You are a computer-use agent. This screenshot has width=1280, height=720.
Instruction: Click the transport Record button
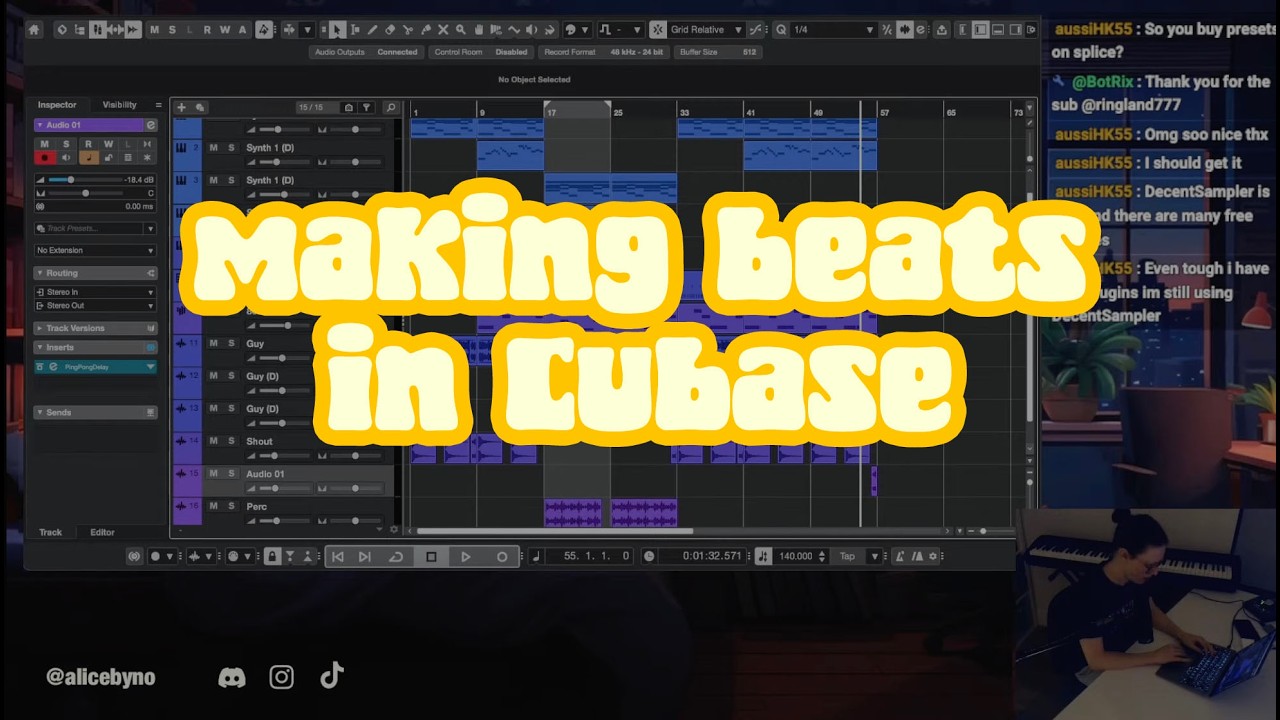502,556
